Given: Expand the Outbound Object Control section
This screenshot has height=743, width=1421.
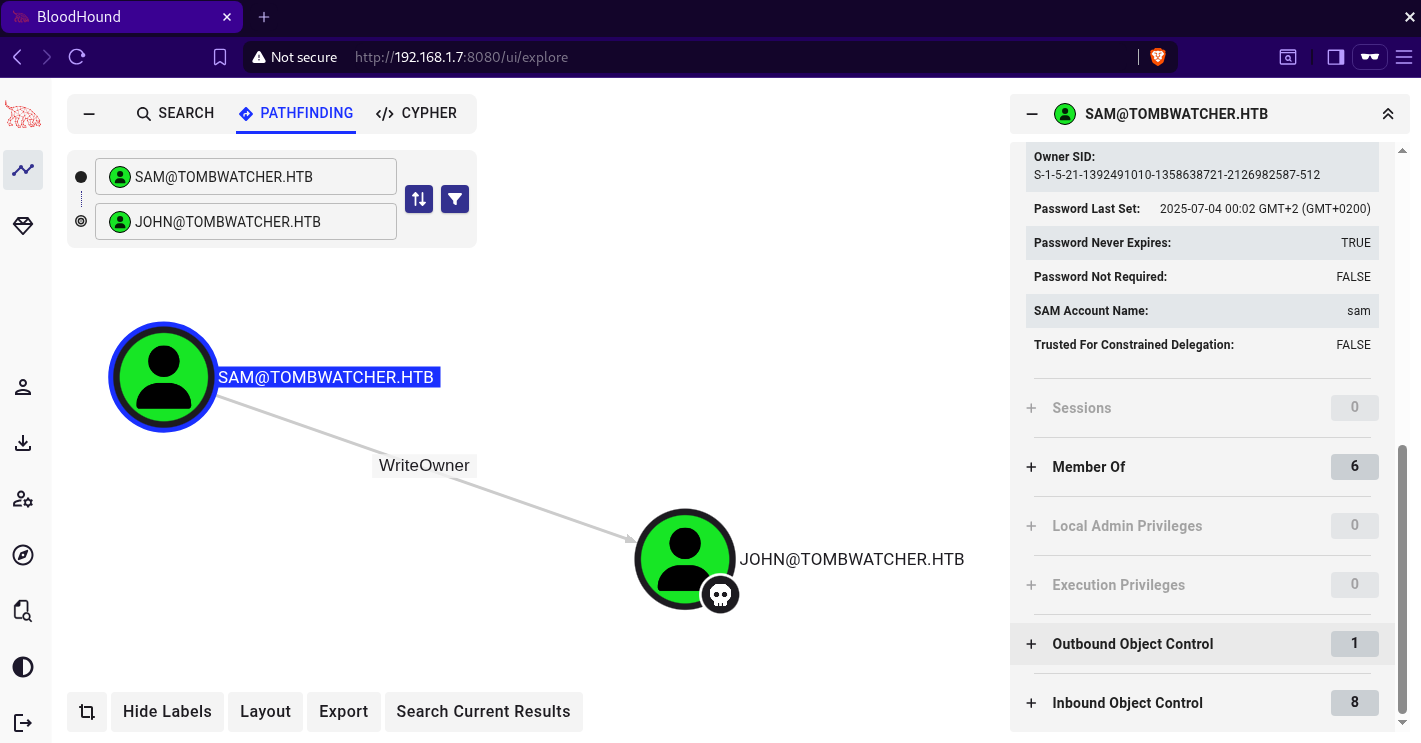Looking at the screenshot, I should point(1132,644).
